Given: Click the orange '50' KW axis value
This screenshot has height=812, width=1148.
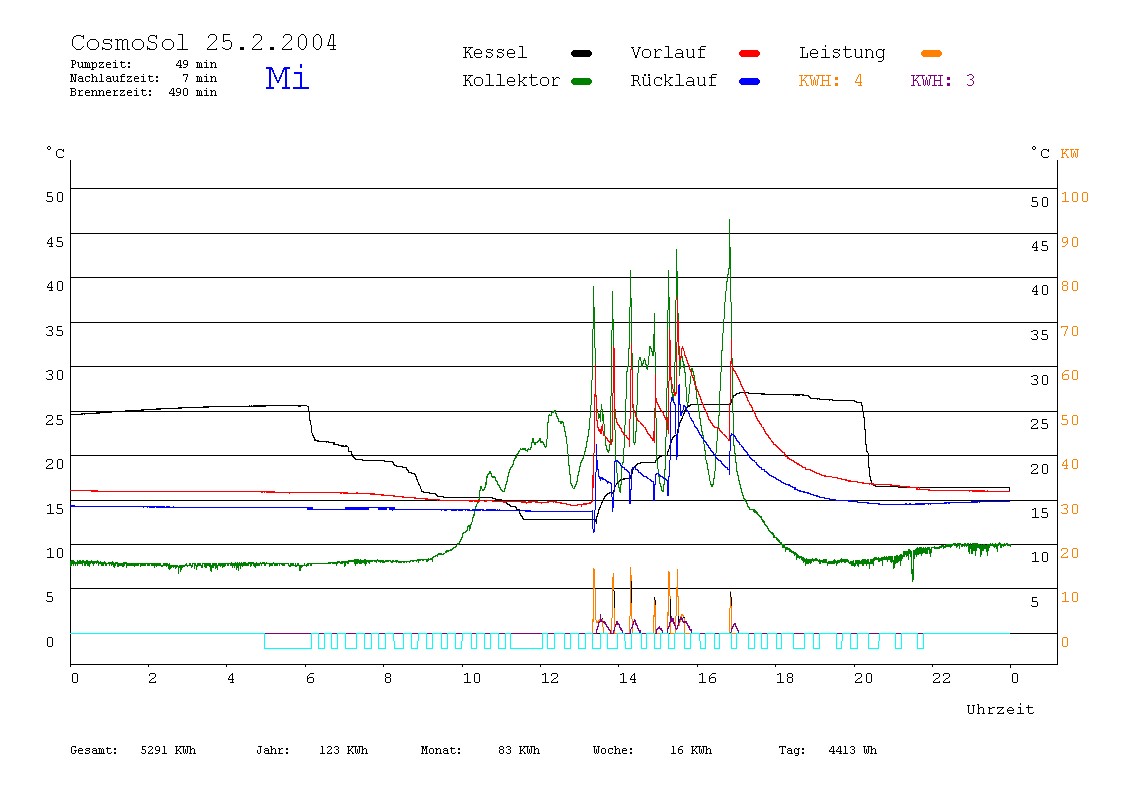Looking at the screenshot, I should [1070, 420].
